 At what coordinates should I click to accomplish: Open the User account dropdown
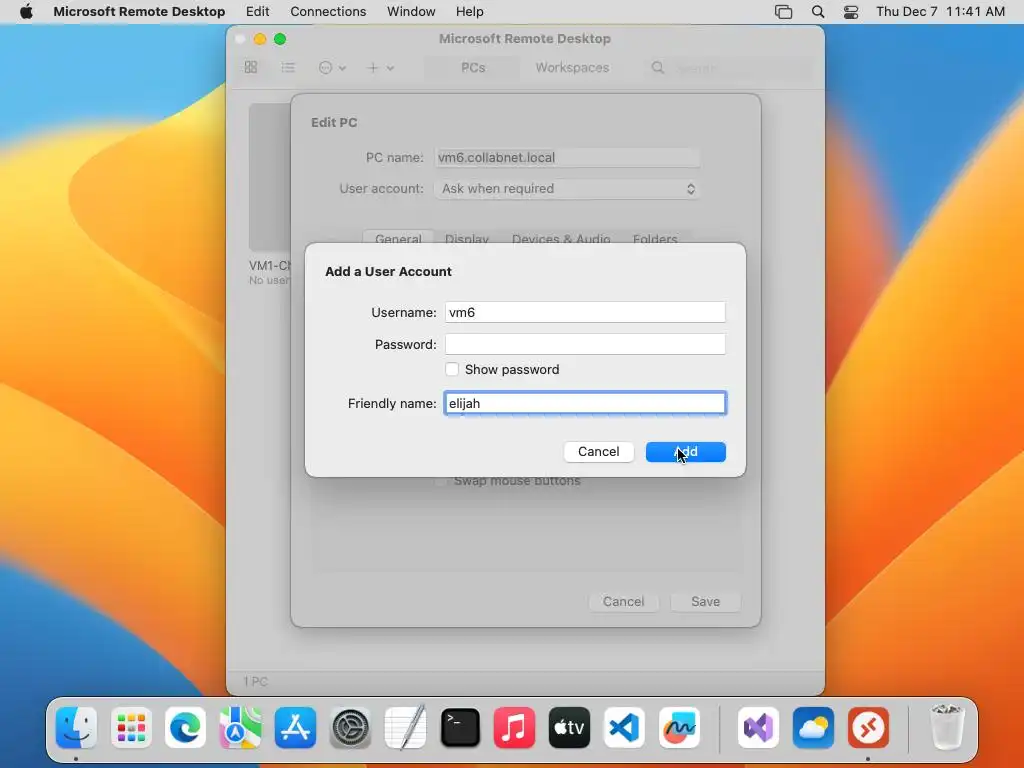[x=567, y=189]
